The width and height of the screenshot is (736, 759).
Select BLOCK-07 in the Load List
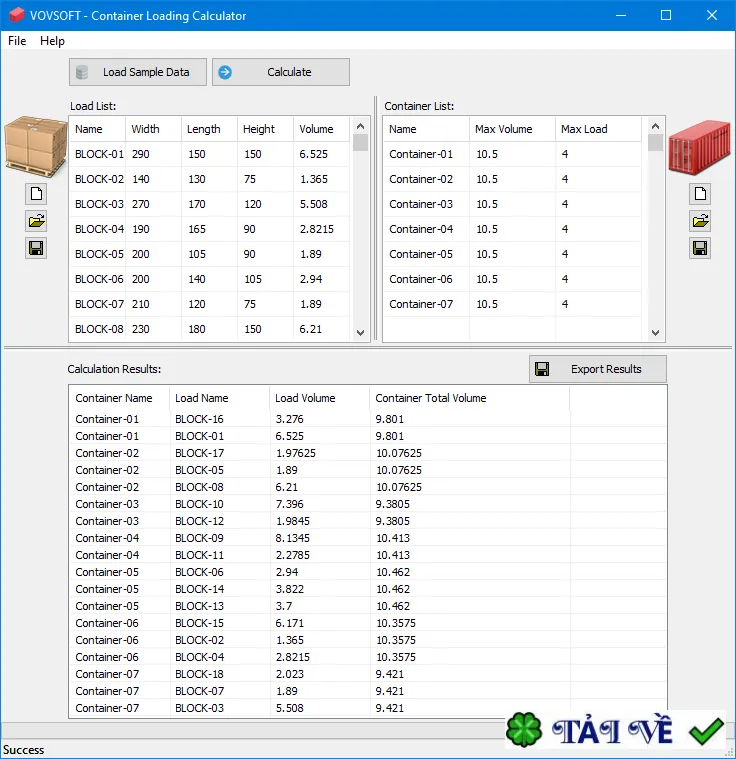[x=210, y=304]
